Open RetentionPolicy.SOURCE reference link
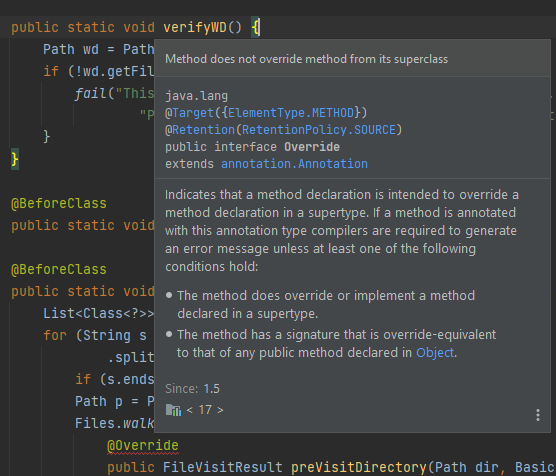Screen dimensions: 556x476 319,130
